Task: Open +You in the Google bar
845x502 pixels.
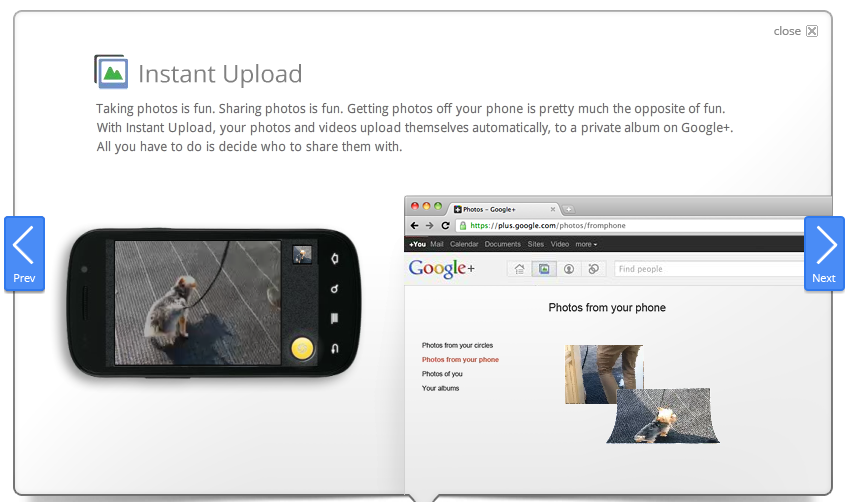Action: 417,244
